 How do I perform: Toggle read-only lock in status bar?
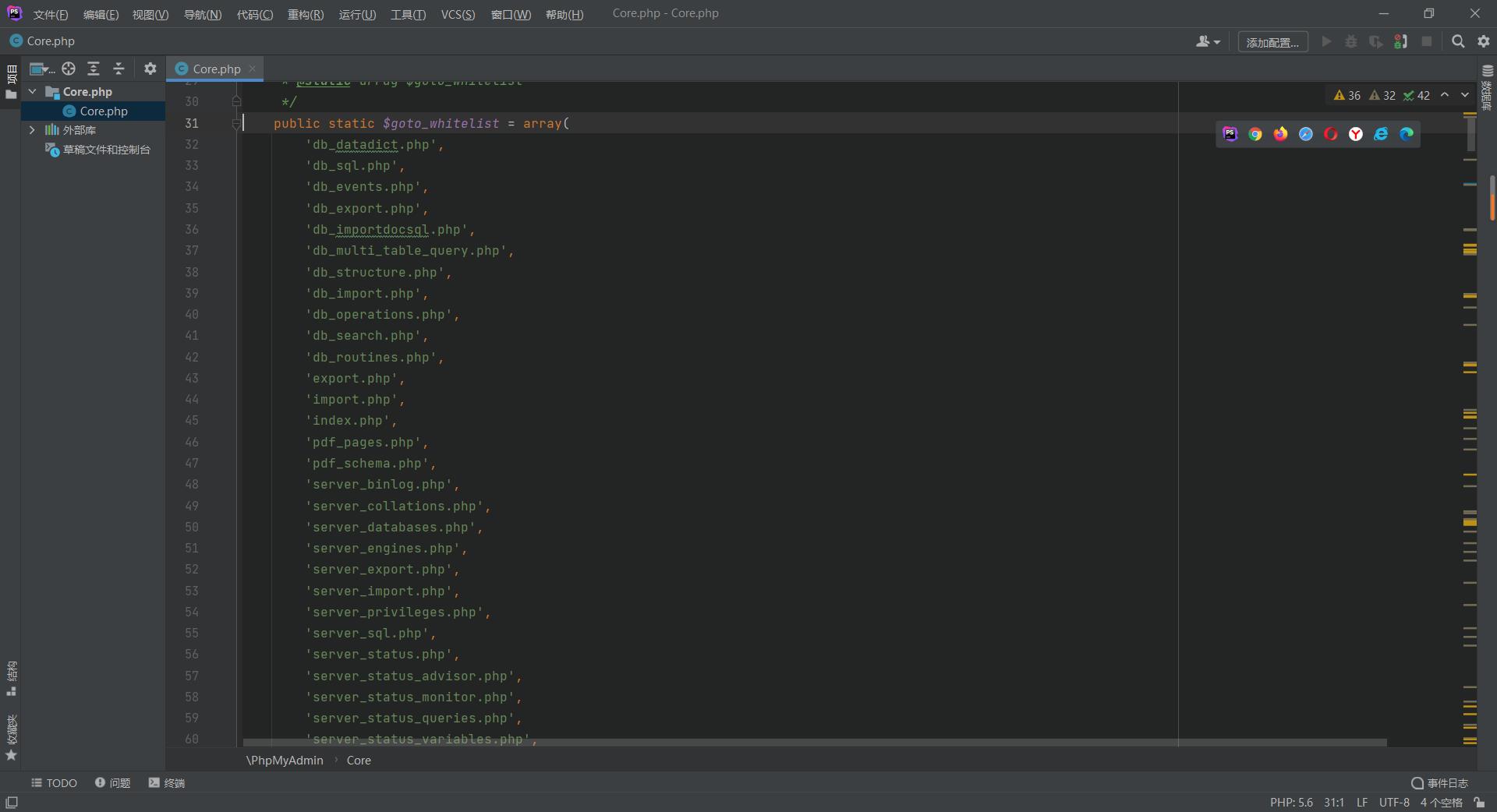coord(1479,803)
